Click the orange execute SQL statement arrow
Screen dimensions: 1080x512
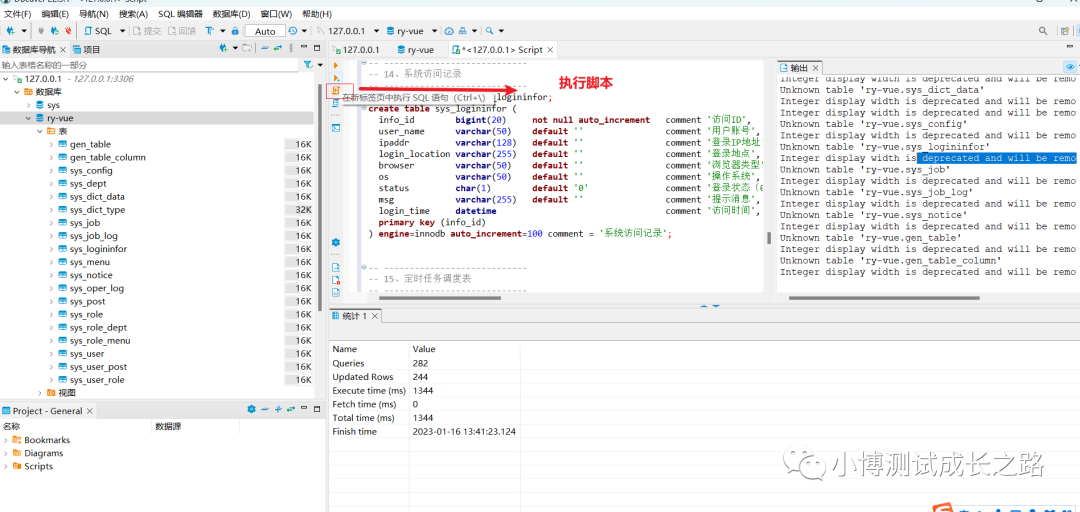[x=336, y=65]
